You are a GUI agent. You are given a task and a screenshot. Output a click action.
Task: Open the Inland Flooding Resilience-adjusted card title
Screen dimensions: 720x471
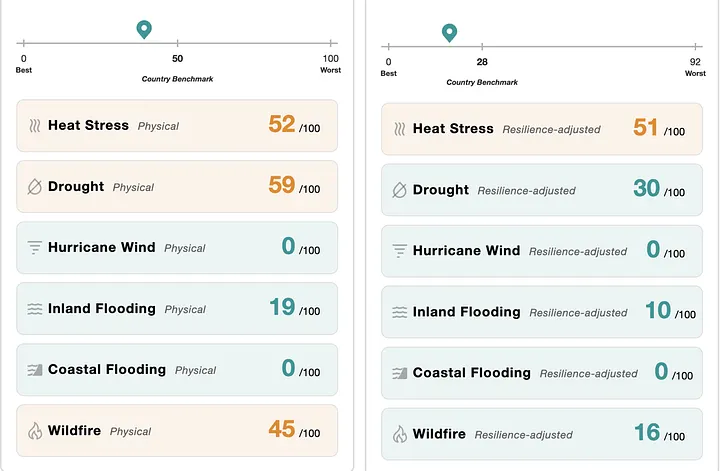coord(467,312)
